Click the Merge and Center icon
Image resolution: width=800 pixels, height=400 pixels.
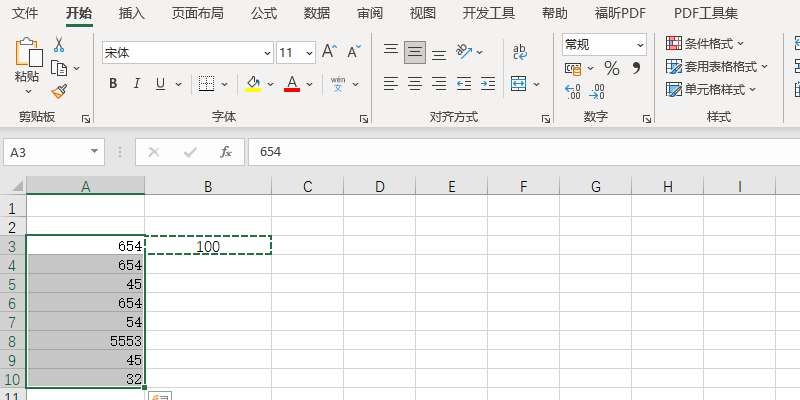[518, 83]
